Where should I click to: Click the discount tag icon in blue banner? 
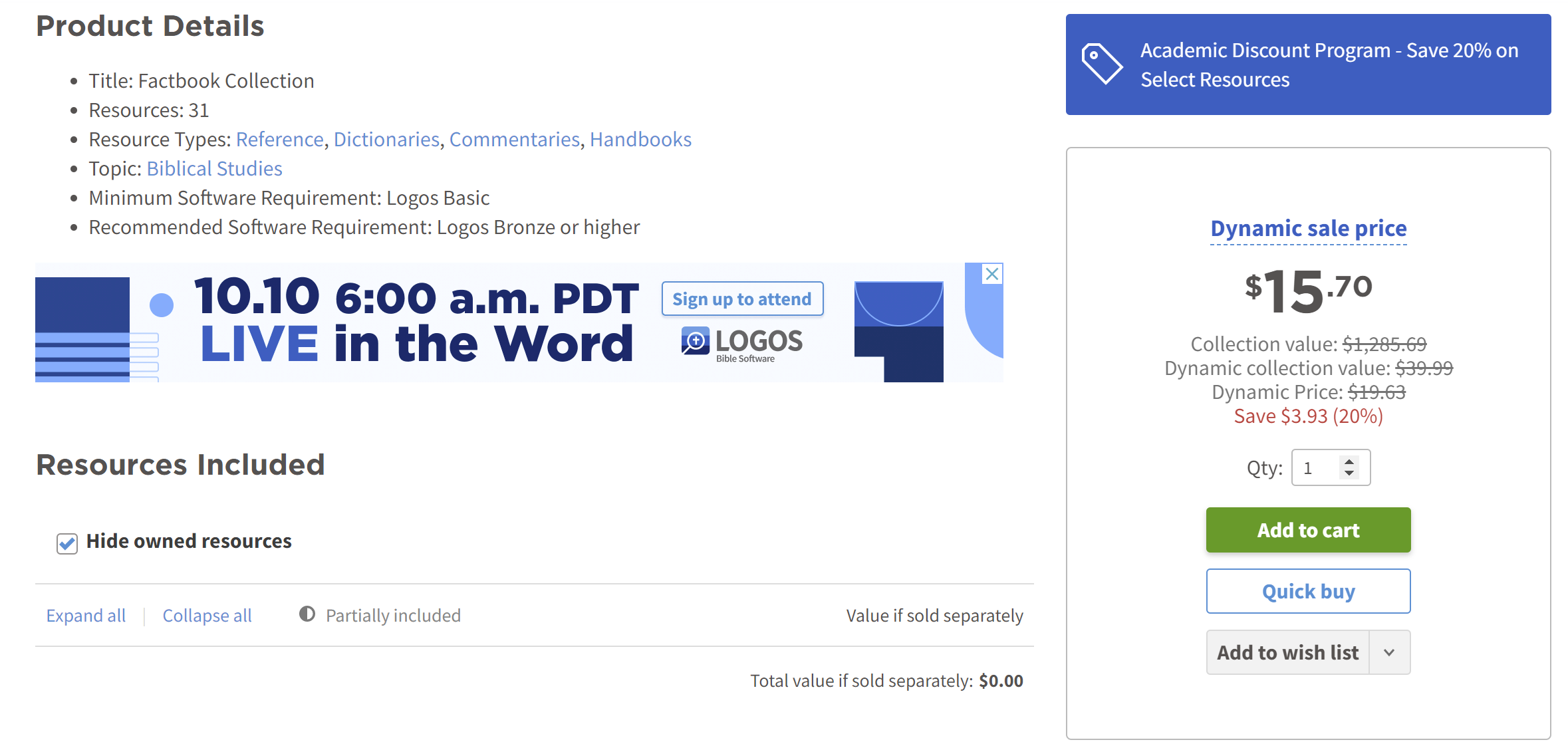(1101, 64)
